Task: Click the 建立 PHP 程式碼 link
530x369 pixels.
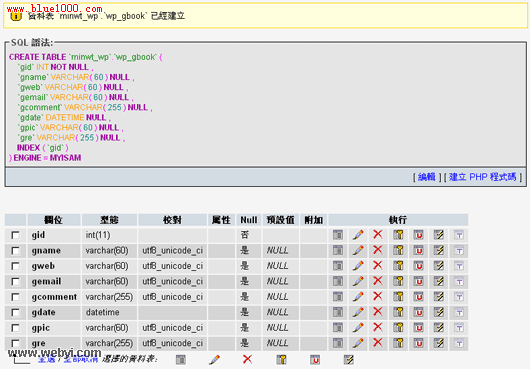Action: pyautogui.click(x=483, y=177)
